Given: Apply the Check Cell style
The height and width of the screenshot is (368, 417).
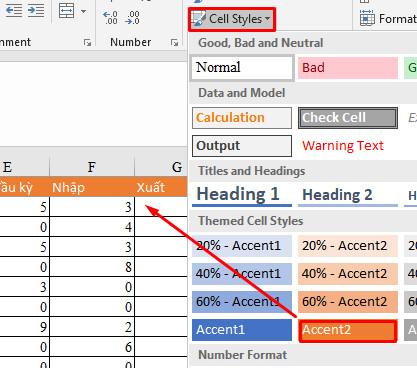Looking at the screenshot, I should coord(348,118).
